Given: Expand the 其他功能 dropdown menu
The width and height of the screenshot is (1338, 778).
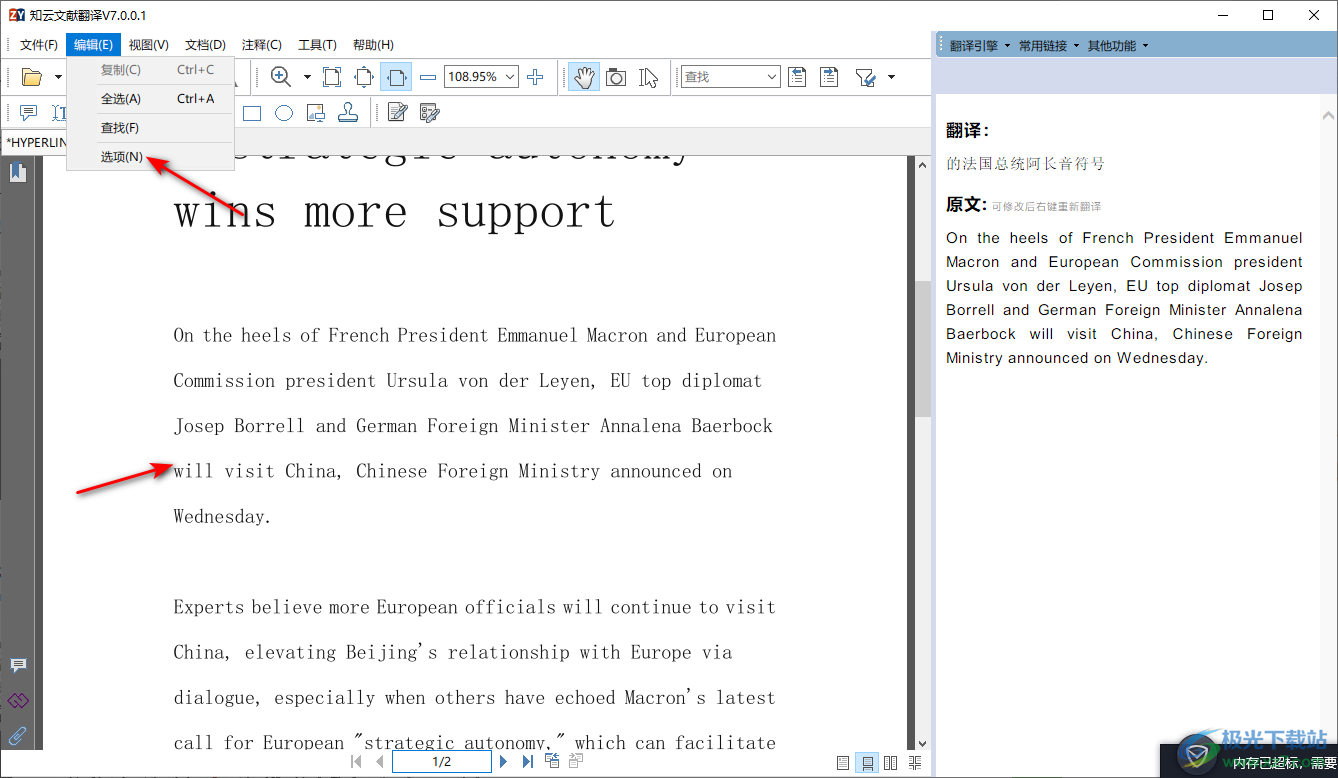Looking at the screenshot, I should (1117, 46).
